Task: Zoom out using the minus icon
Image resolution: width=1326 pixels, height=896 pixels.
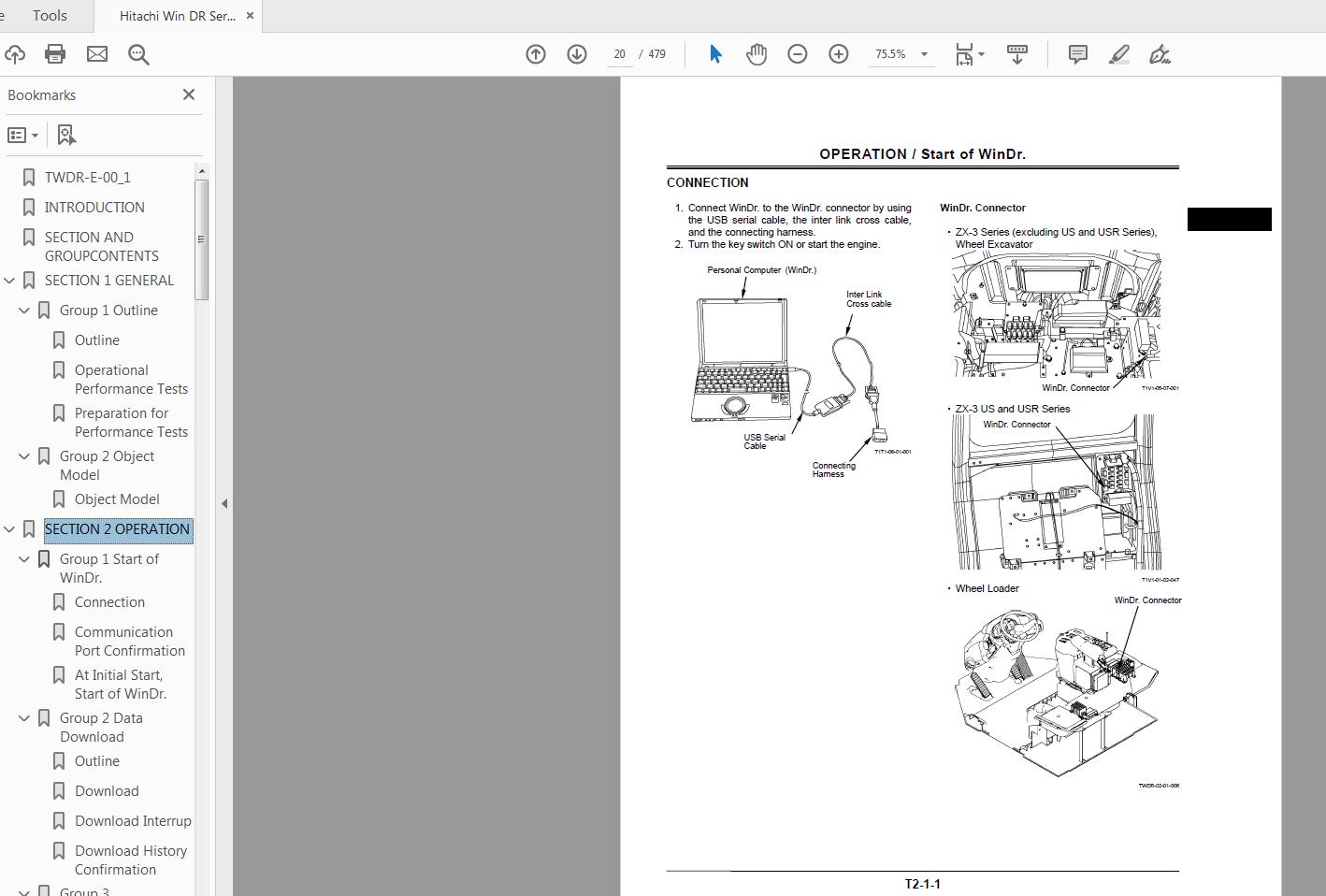Action: point(798,53)
